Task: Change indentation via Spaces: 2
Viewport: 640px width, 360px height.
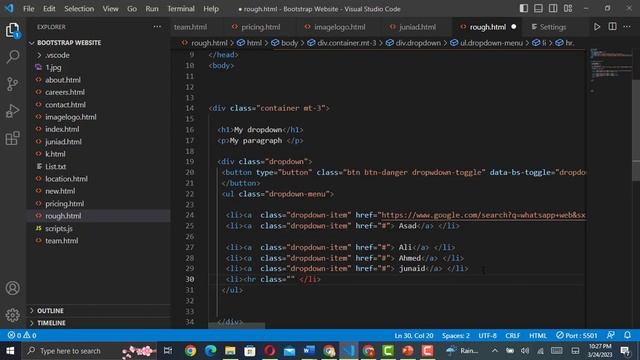Action: pyautogui.click(x=456, y=336)
